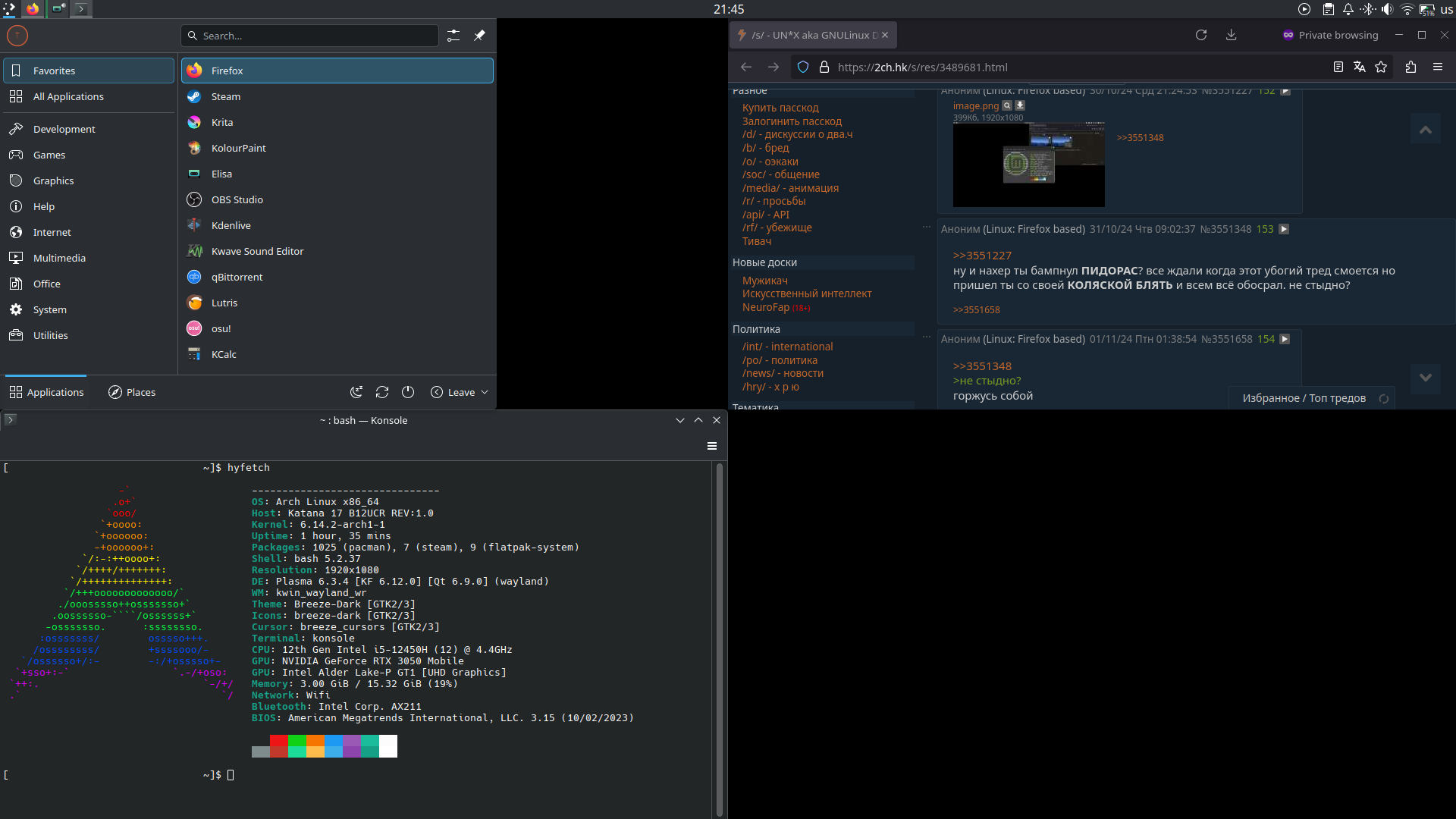
Task: Select All Applications category
Action: click(68, 96)
